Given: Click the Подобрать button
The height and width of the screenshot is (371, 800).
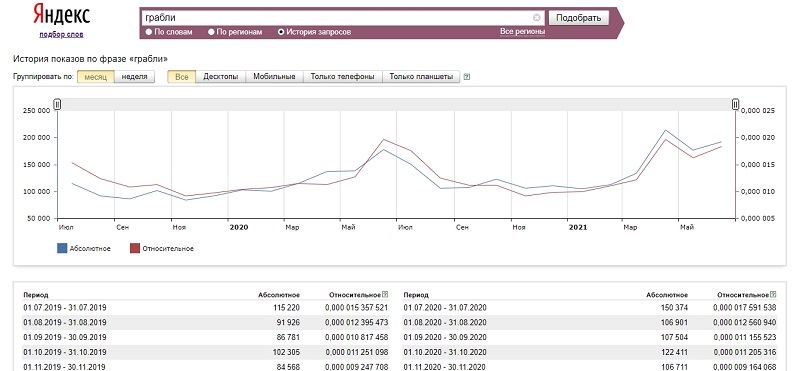Looking at the screenshot, I should (579, 18).
